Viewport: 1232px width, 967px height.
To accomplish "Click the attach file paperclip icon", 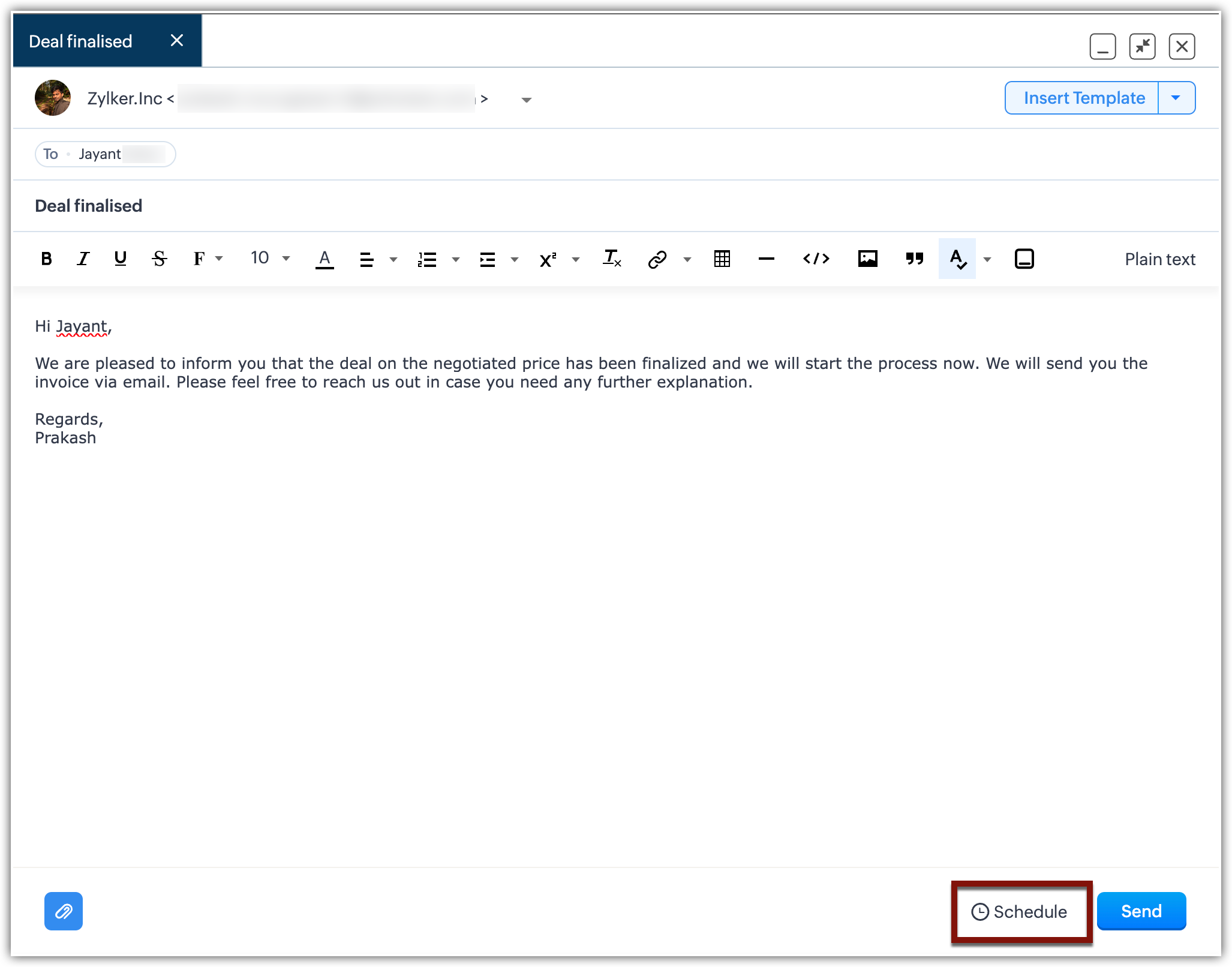I will 64,911.
